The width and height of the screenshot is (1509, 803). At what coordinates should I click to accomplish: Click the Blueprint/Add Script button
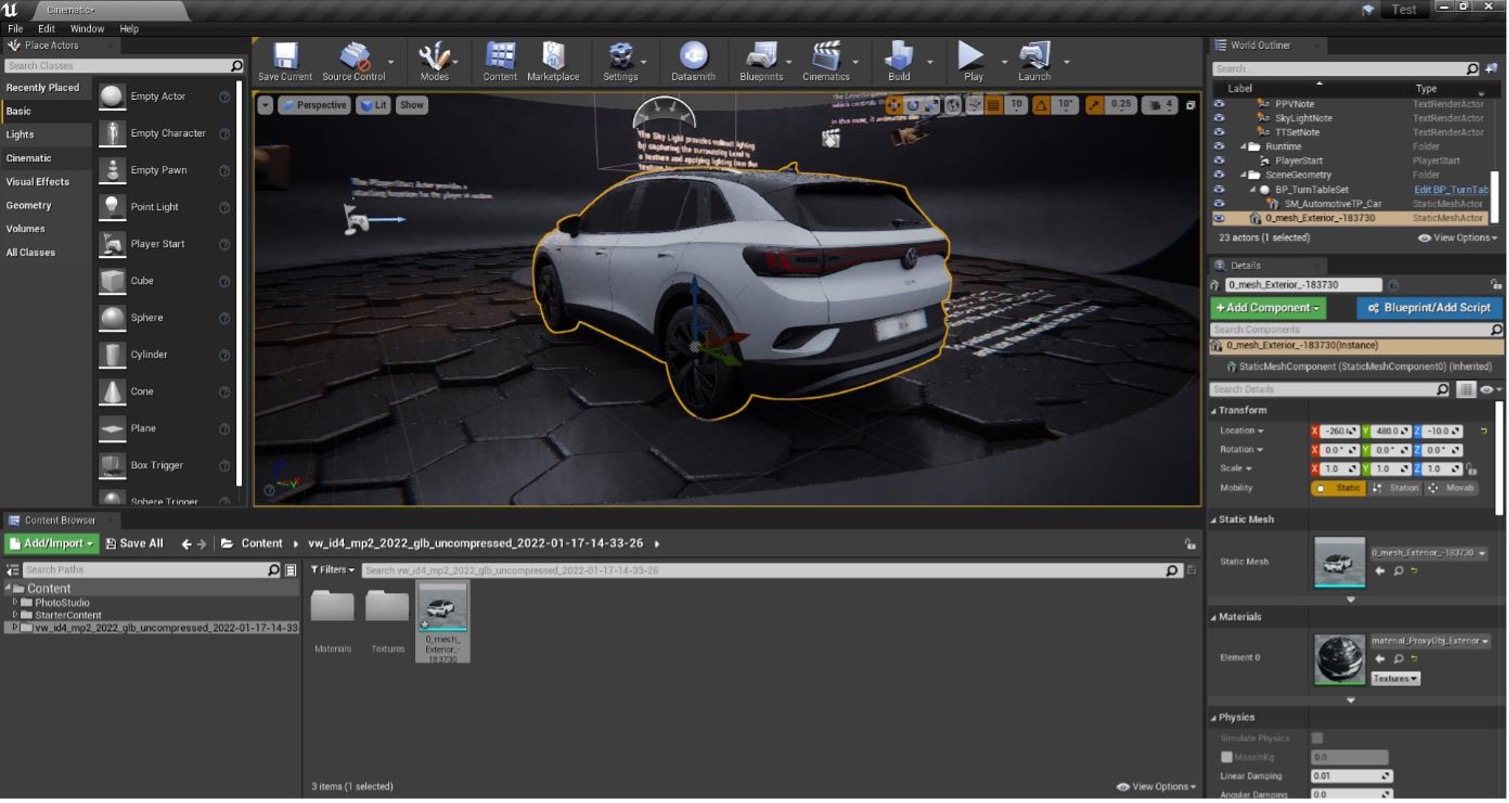[1429, 308]
